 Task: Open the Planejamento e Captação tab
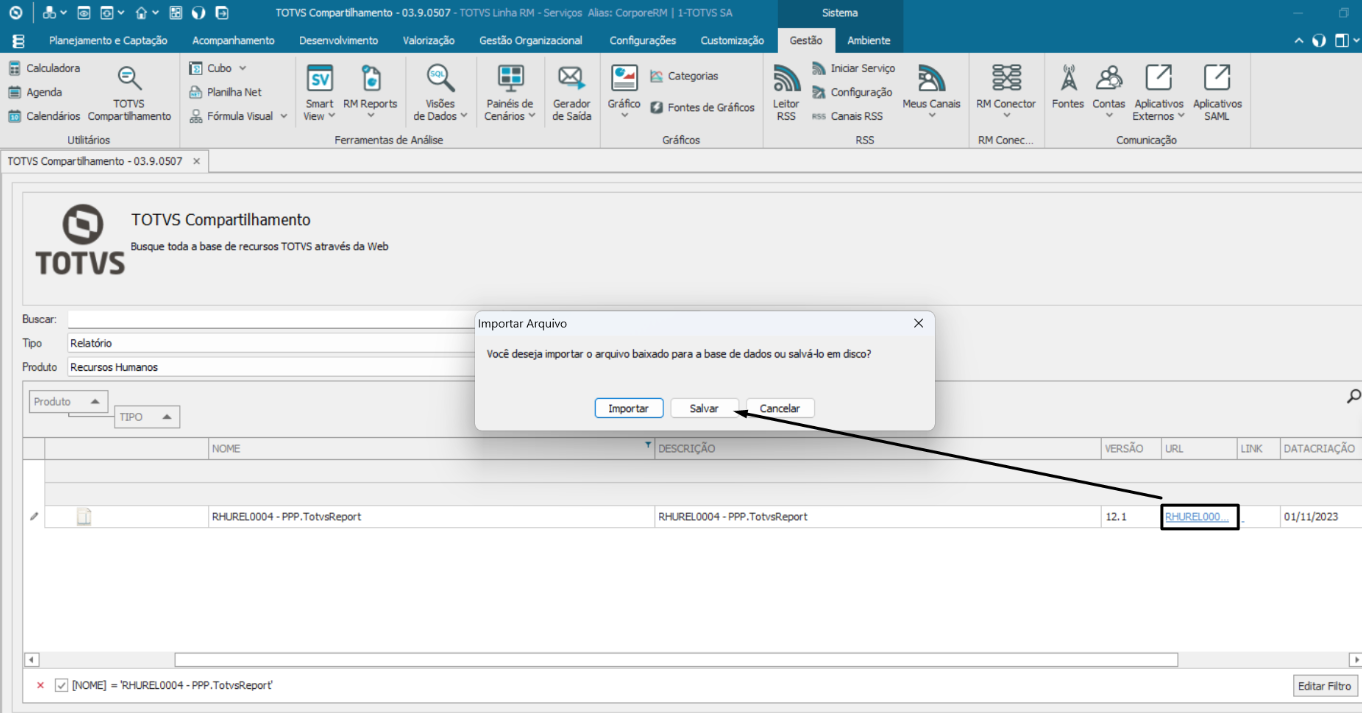point(108,41)
